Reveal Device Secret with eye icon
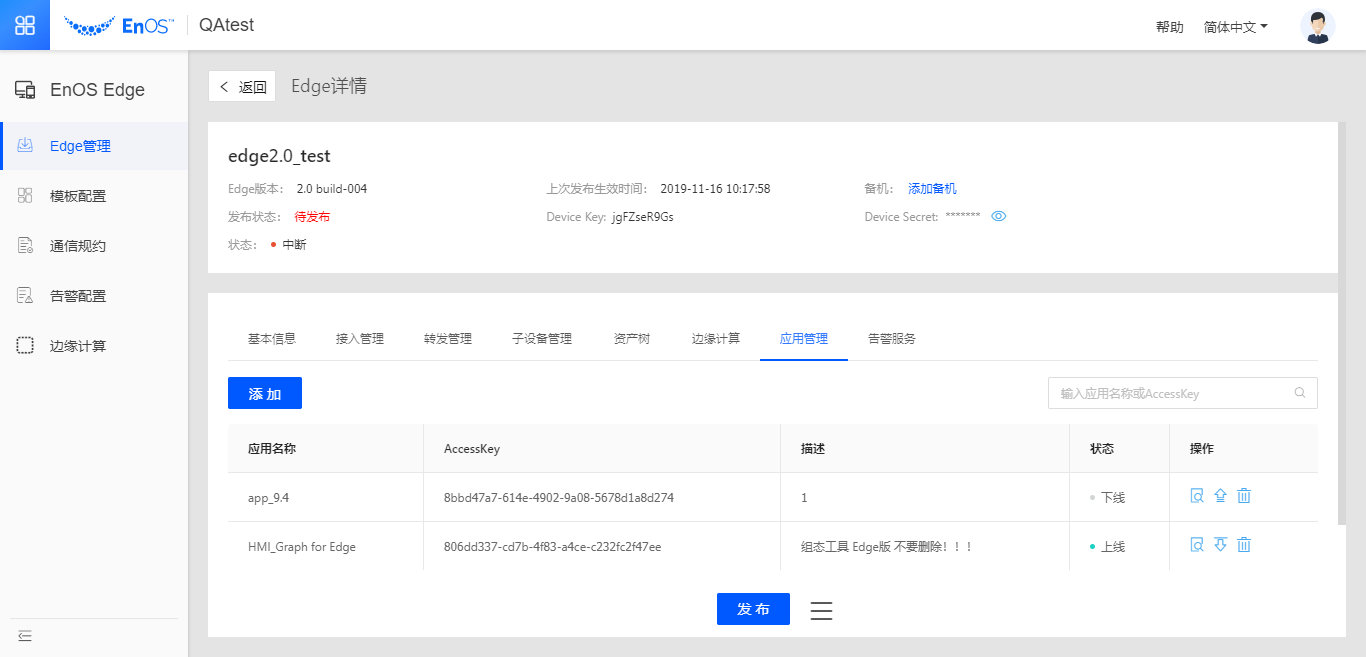1366x657 pixels. (998, 216)
